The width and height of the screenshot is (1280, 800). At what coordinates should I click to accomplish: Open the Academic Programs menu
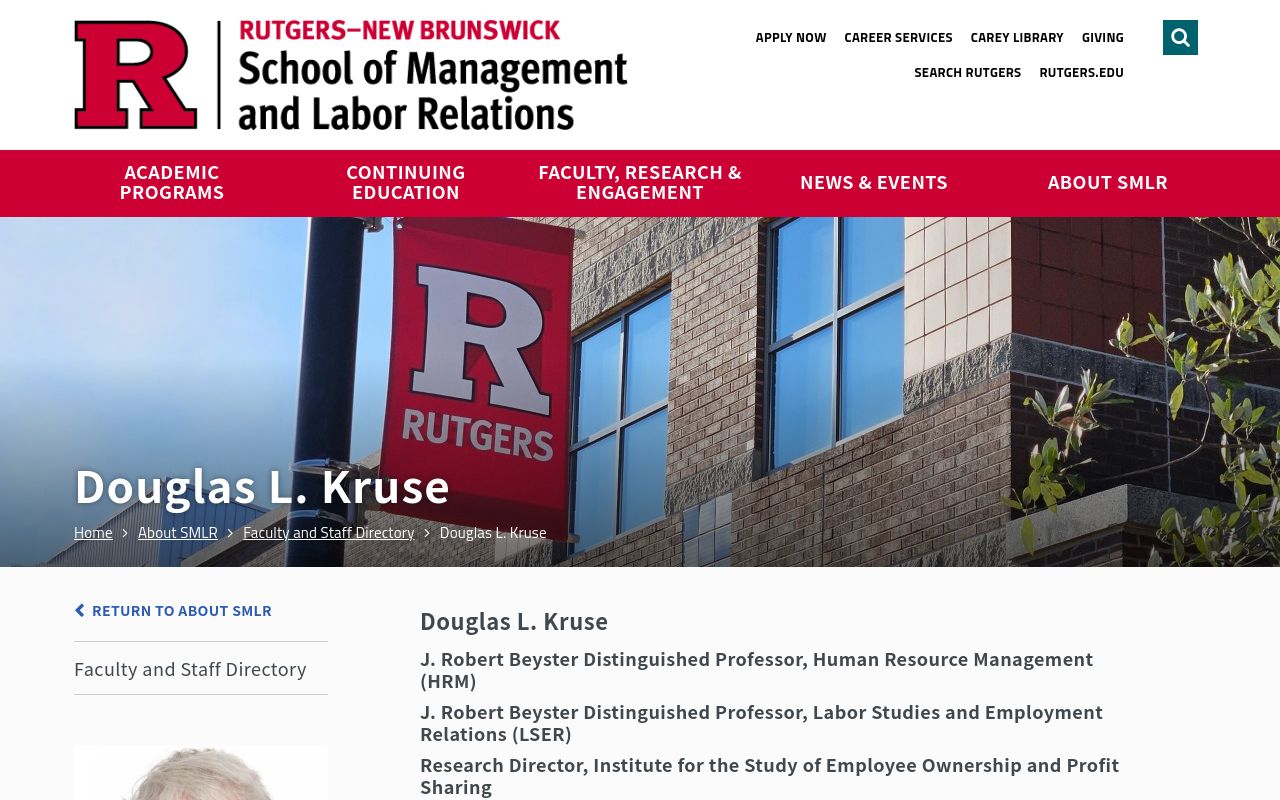coord(172,183)
